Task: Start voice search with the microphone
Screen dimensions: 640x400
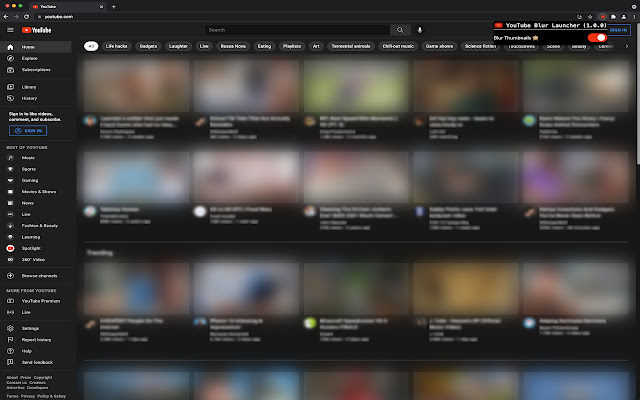Action: 419,30
